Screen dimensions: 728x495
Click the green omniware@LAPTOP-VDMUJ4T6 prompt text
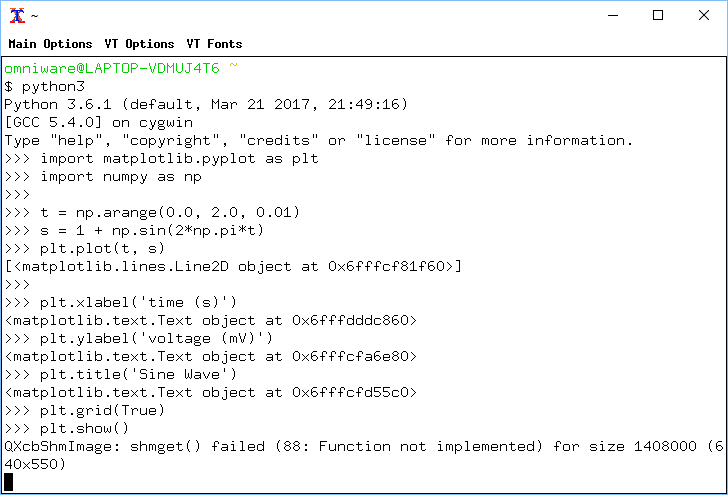(x=111, y=68)
